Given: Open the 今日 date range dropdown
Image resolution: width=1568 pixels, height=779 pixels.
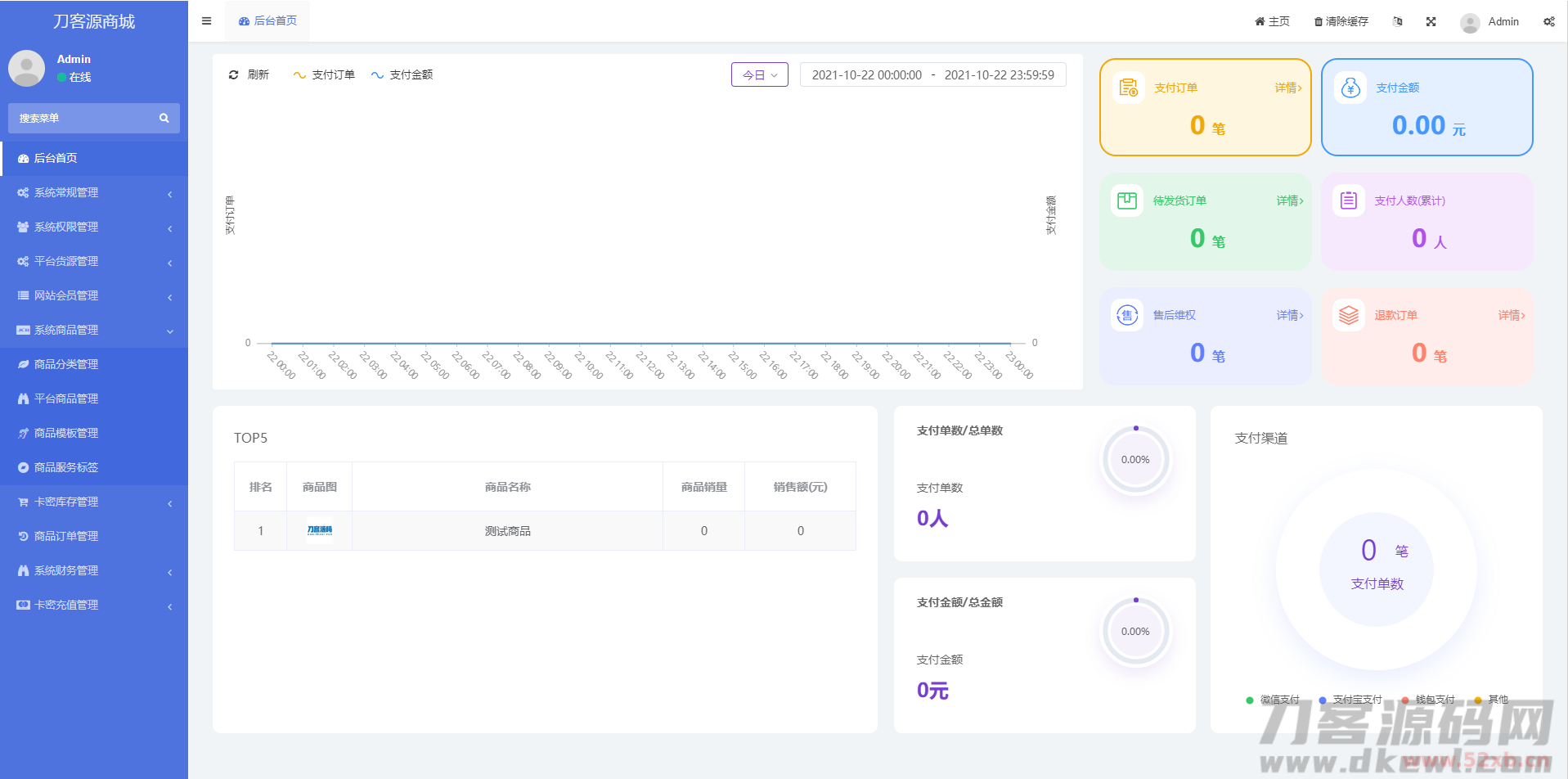Looking at the screenshot, I should coord(759,74).
